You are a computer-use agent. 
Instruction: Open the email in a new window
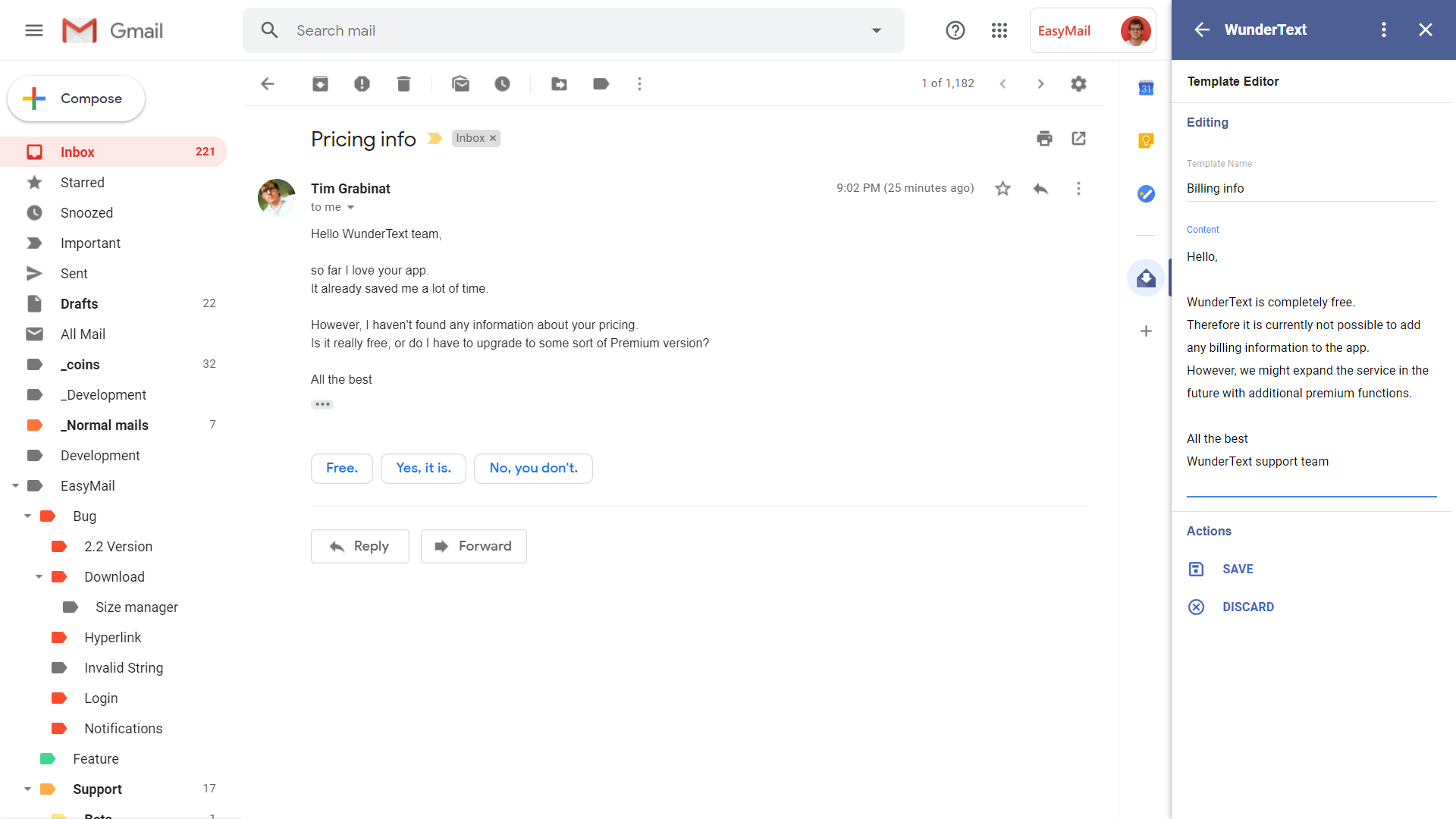(x=1078, y=138)
